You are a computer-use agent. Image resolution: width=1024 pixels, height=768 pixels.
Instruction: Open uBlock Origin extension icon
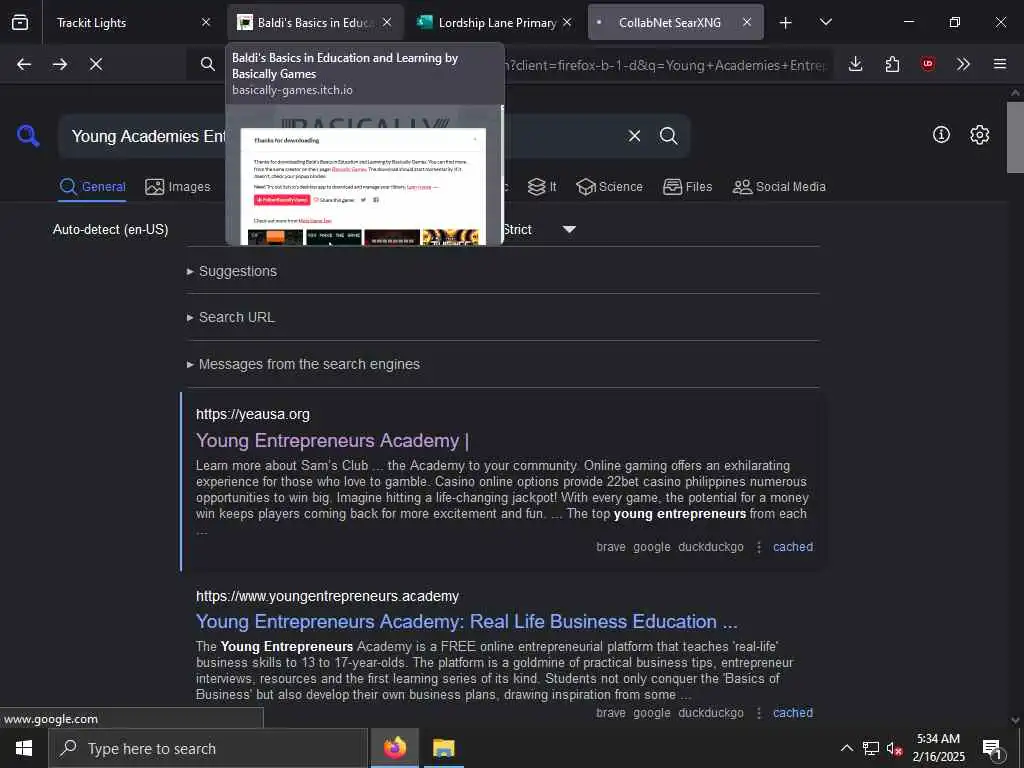coord(927,64)
